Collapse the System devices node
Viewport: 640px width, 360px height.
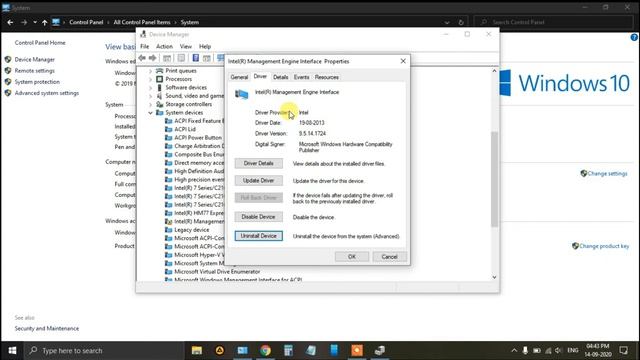pyautogui.click(x=150, y=113)
